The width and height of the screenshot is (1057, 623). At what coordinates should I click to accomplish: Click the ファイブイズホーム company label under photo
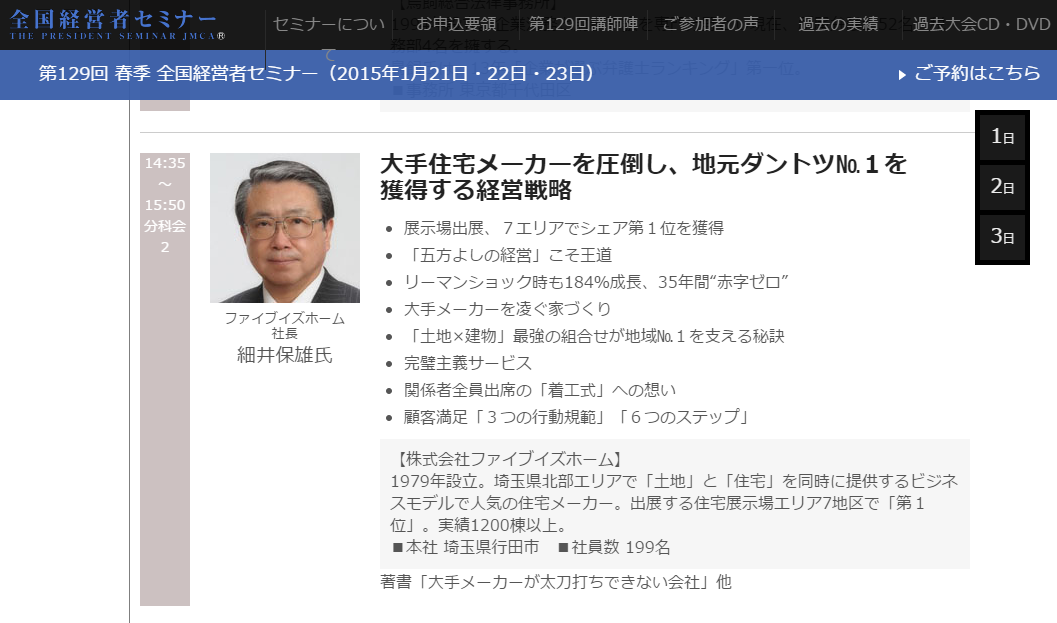pos(284,318)
